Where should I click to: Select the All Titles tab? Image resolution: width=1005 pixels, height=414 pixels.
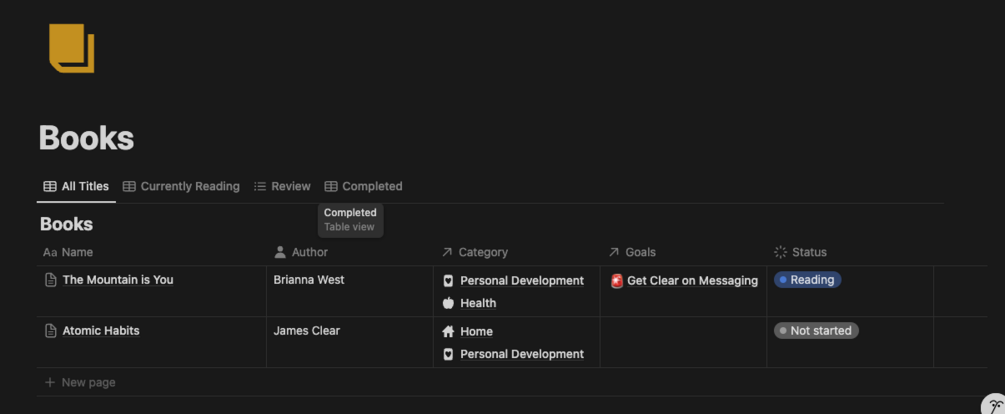tap(76, 186)
